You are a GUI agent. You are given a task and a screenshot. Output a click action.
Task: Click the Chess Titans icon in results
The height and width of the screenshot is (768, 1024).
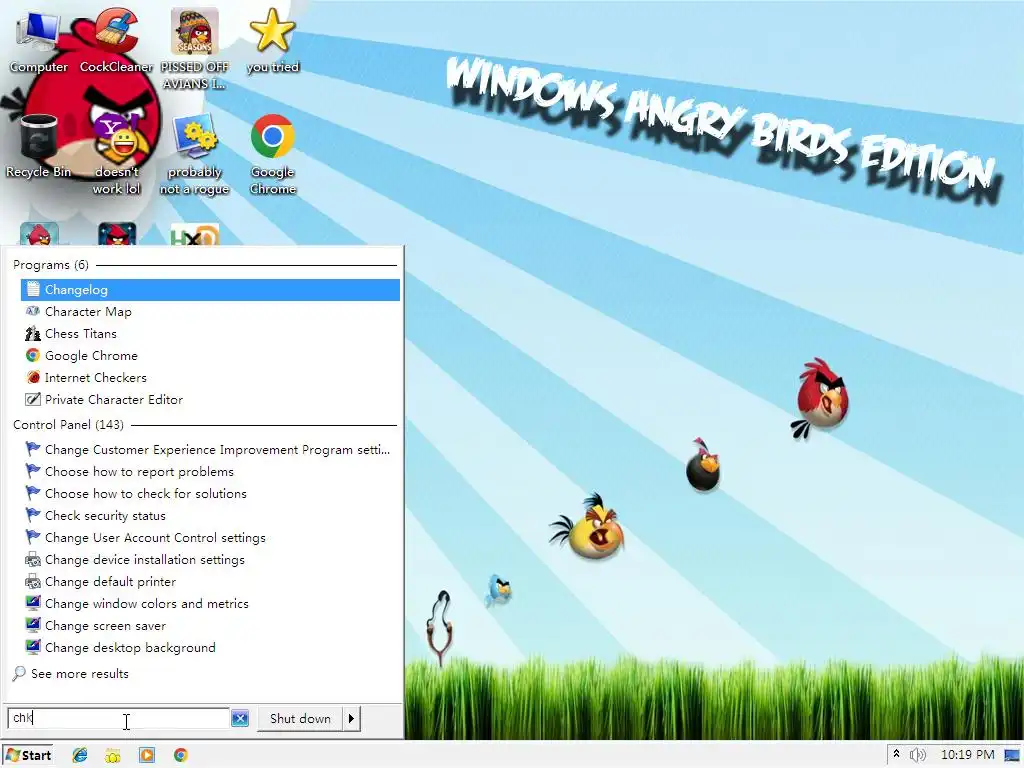pyautogui.click(x=33, y=334)
